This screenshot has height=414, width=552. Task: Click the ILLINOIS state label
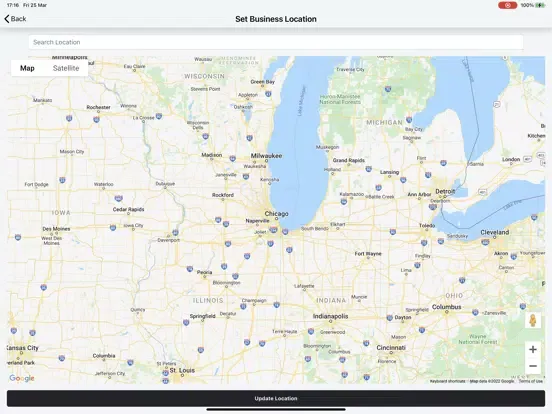coord(208,300)
